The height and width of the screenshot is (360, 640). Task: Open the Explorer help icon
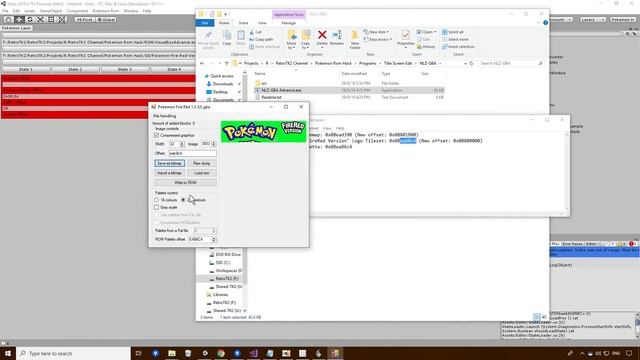click(545, 23)
